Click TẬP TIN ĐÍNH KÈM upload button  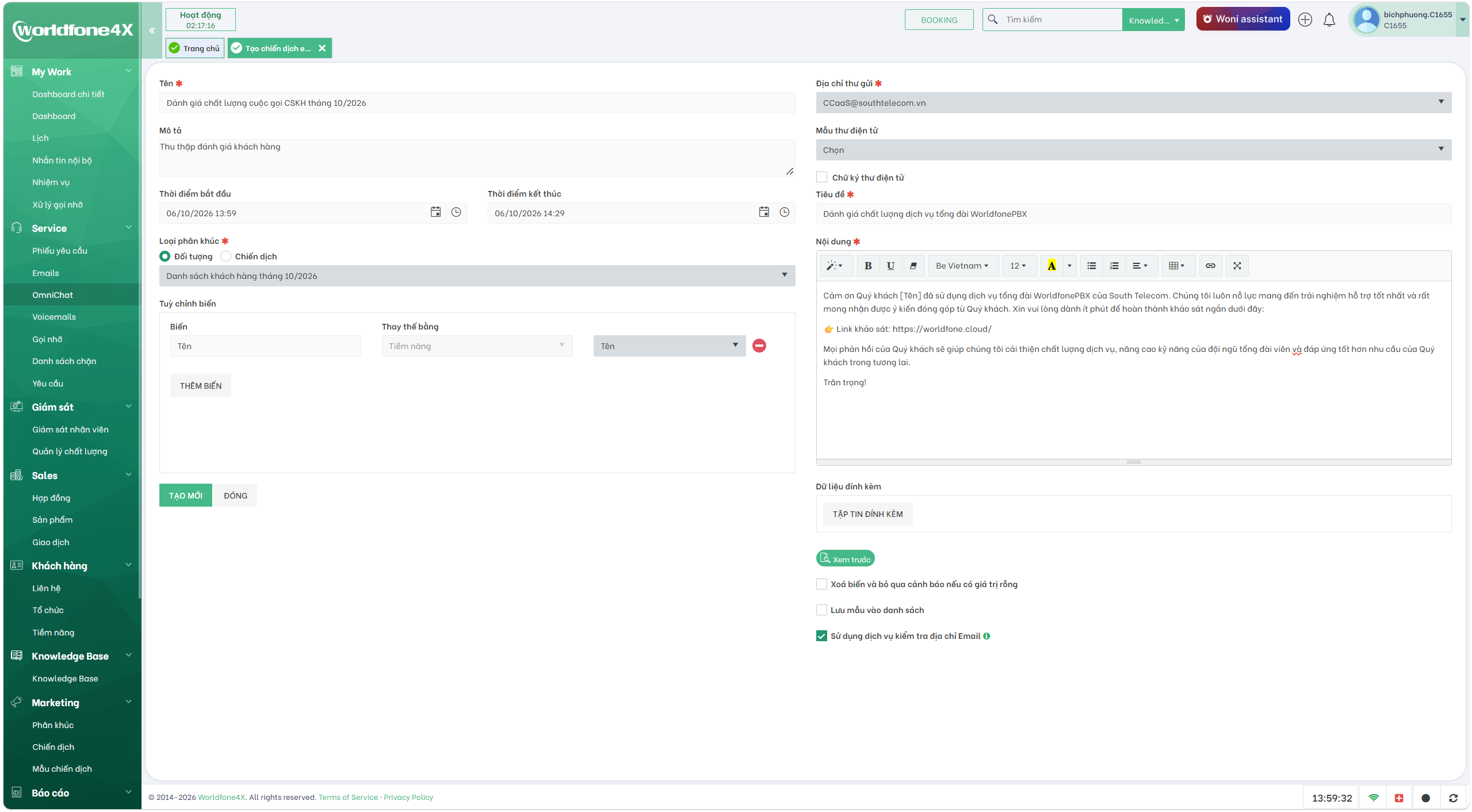pyautogui.click(x=868, y=514)
